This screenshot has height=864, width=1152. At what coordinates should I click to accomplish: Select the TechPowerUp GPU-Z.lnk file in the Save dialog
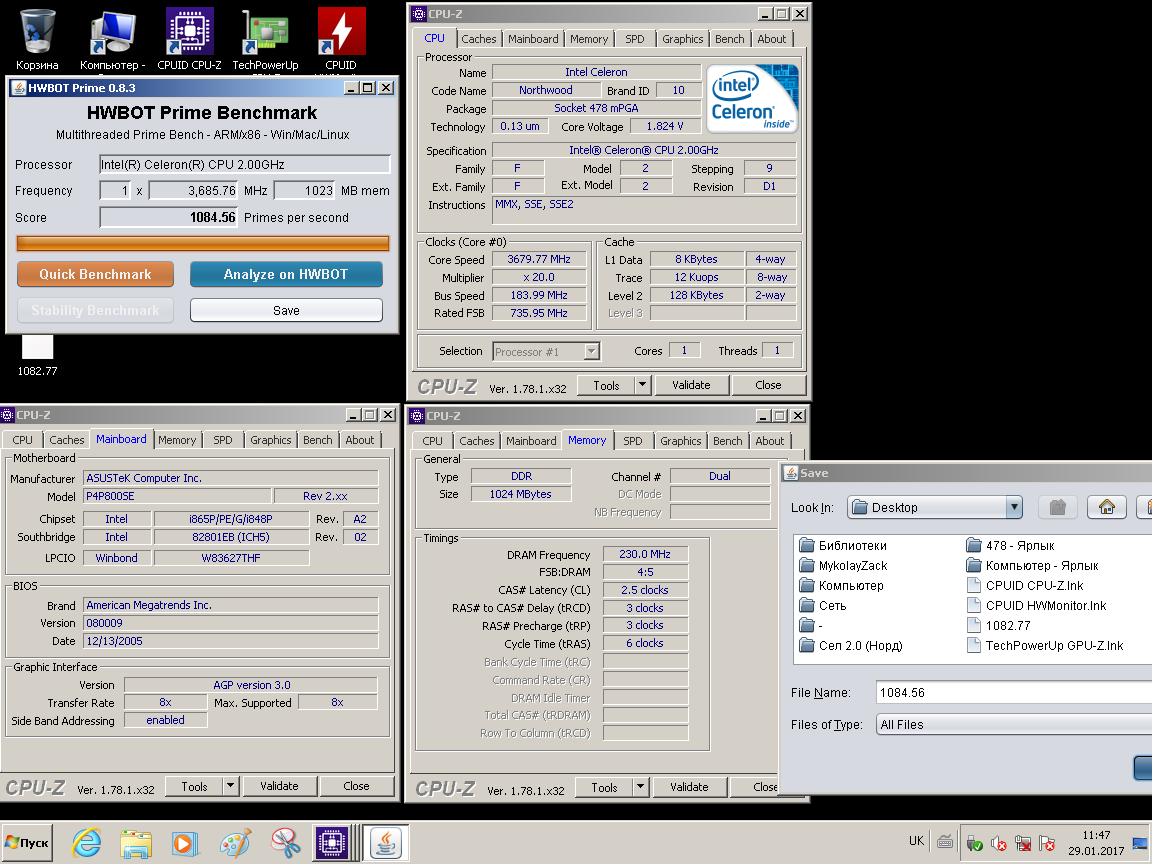(1045, 645)
